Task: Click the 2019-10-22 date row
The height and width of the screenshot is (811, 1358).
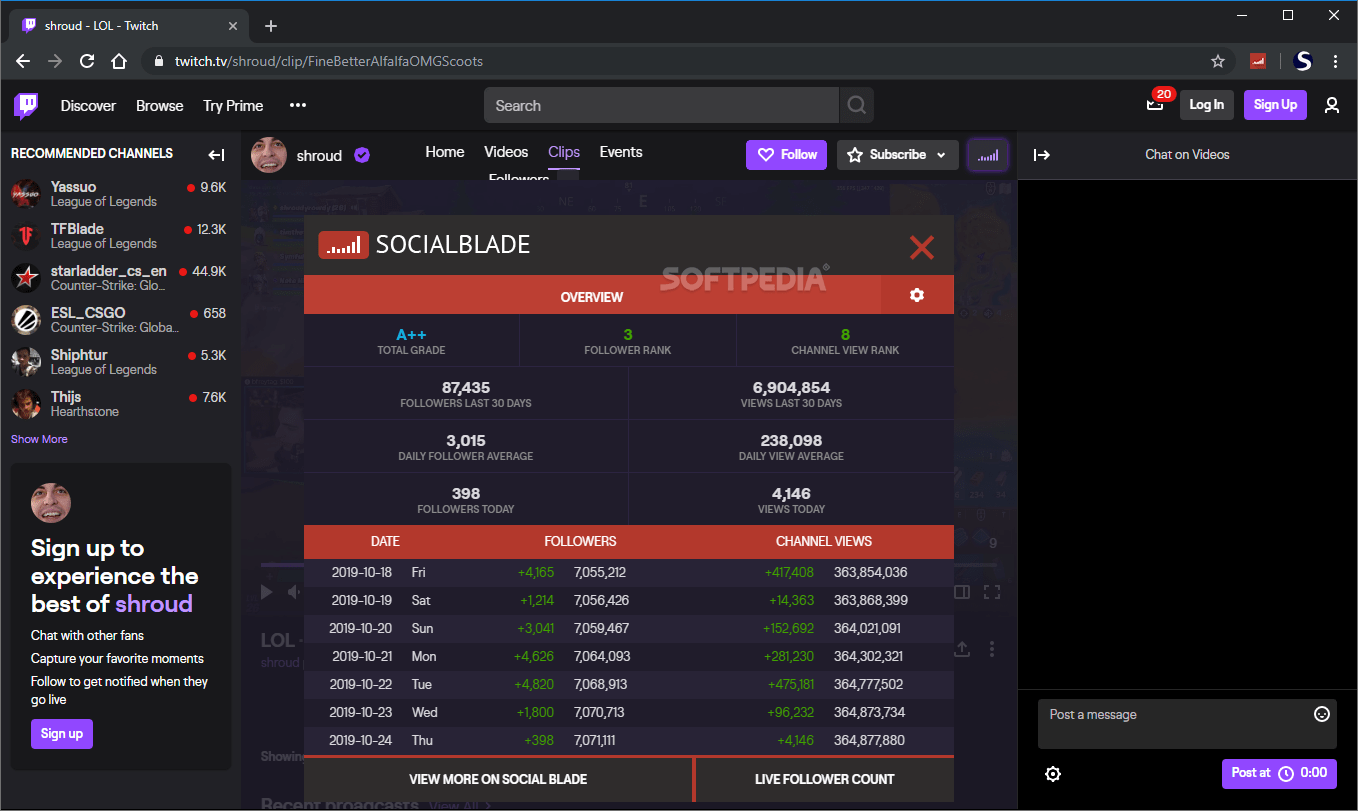Action: 629,684
